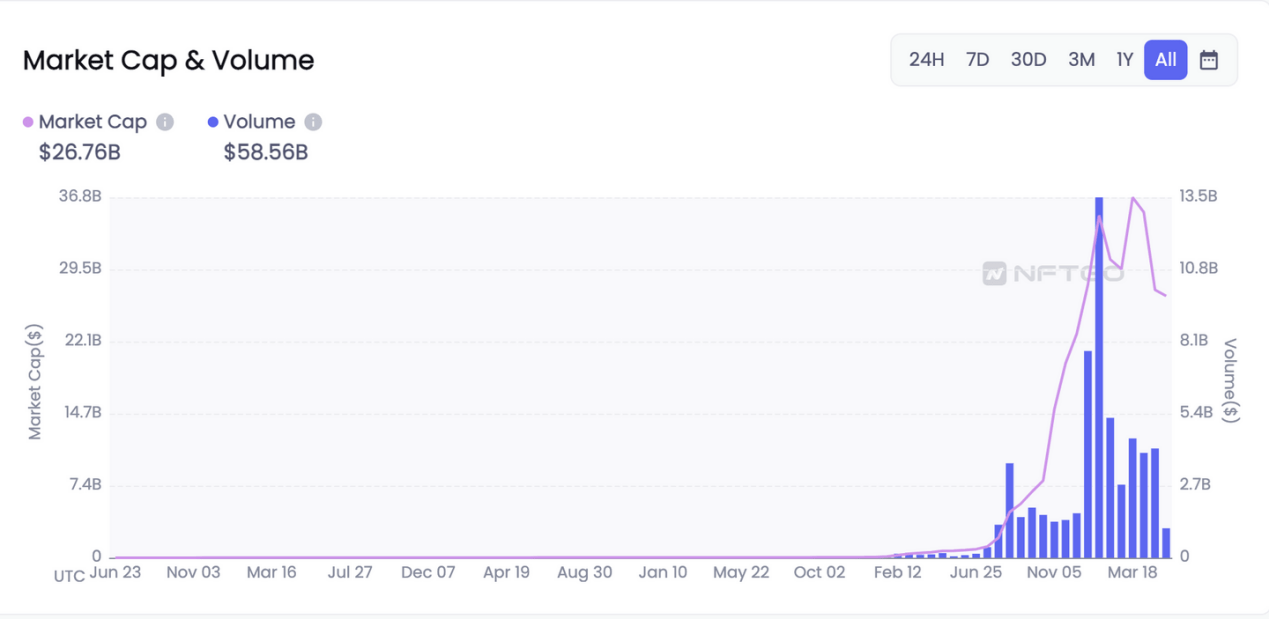
Task: Click the tallest volume bar in chart
Action: pos(1099,380)
